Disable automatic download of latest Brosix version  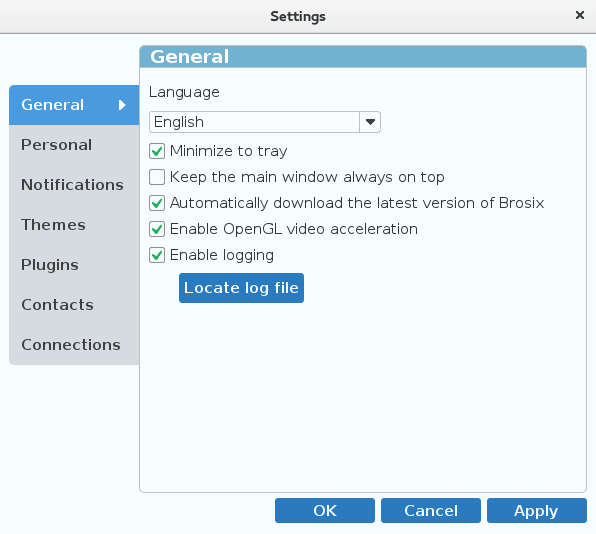[x=157, y=203]
